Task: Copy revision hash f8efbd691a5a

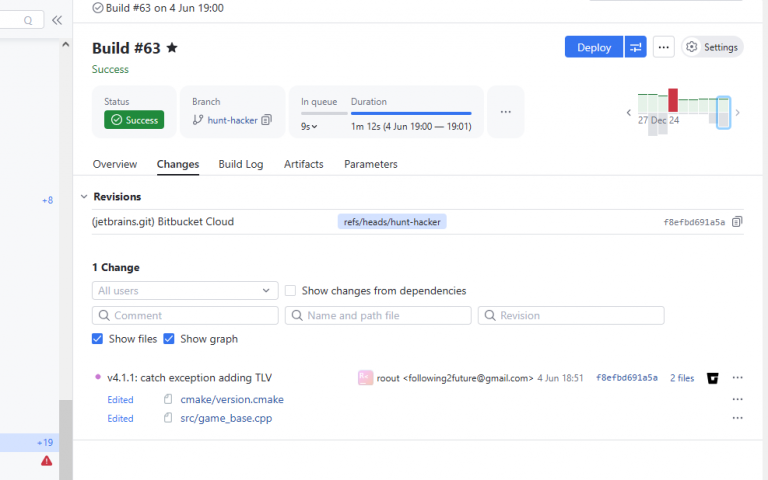Action: pos(737,222)
